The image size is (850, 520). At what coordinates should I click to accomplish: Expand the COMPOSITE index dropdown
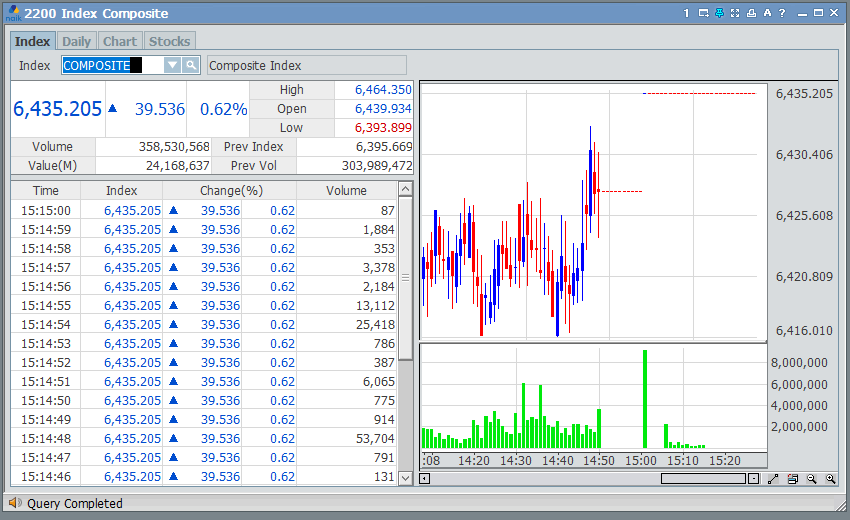coord(172,65)
